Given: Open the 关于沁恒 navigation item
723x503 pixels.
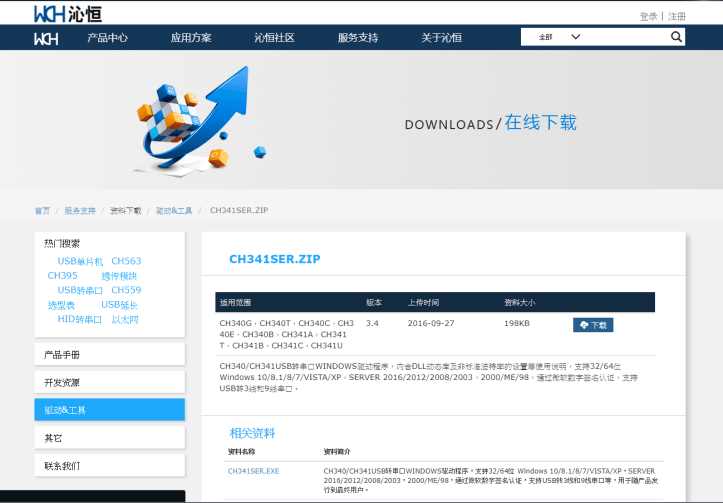Looking at the screenshot, I should tap(441, 38).
